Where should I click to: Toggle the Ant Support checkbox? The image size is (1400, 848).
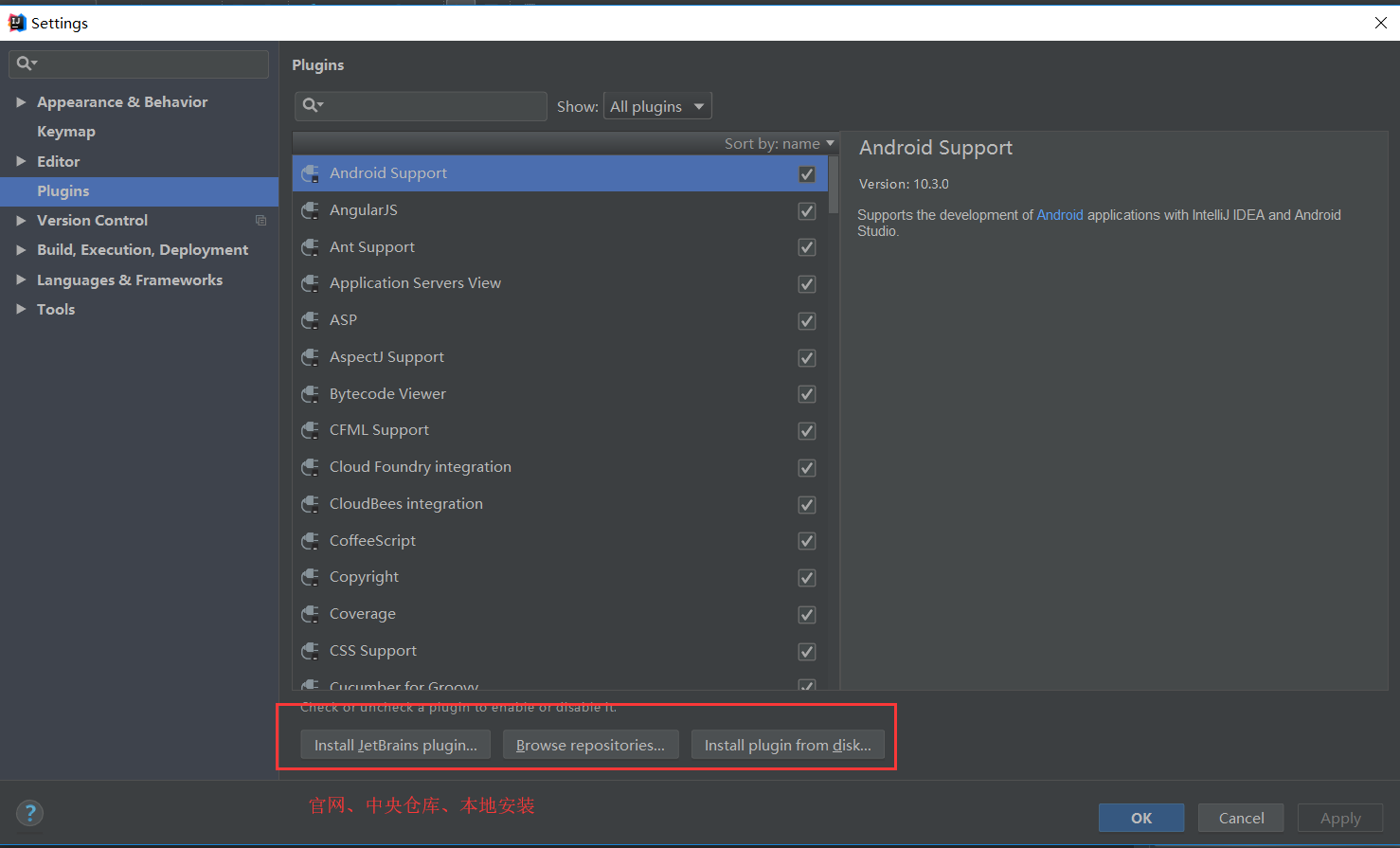(x=807, y=247)
